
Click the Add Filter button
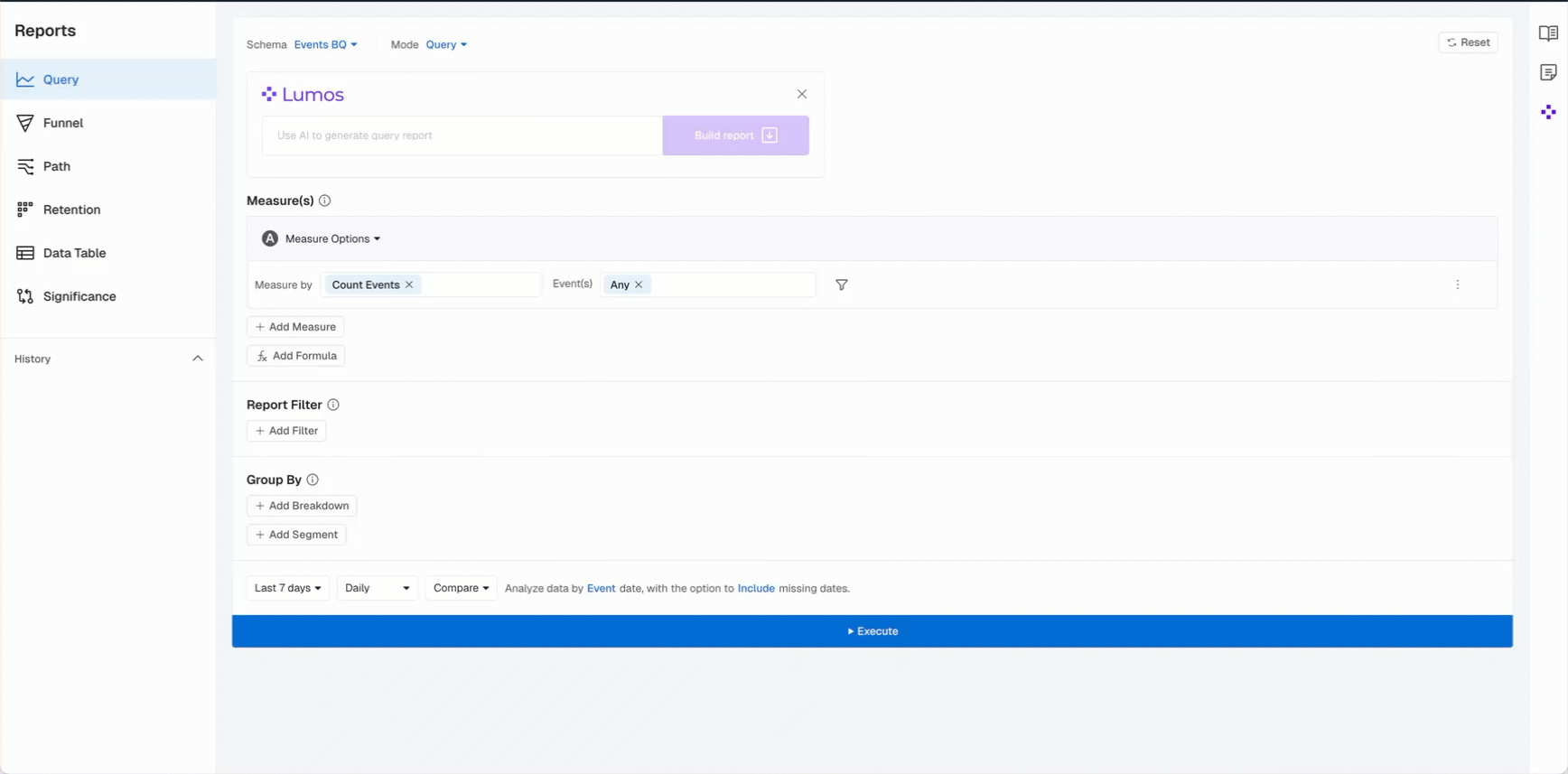pos(286,431)
